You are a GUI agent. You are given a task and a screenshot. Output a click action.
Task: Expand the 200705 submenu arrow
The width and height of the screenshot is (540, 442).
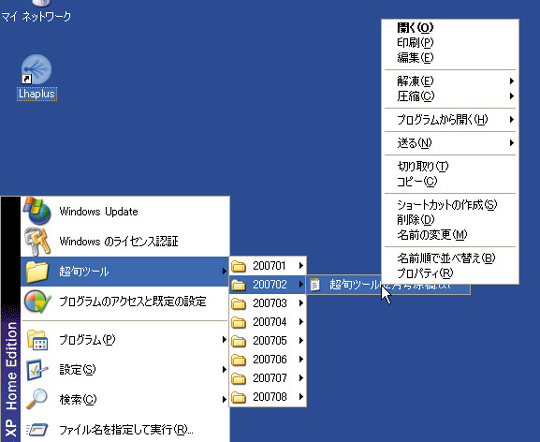[301, 340]
